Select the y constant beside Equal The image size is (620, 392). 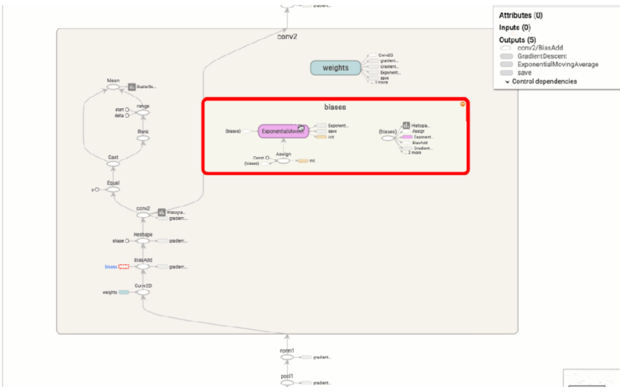97,189
